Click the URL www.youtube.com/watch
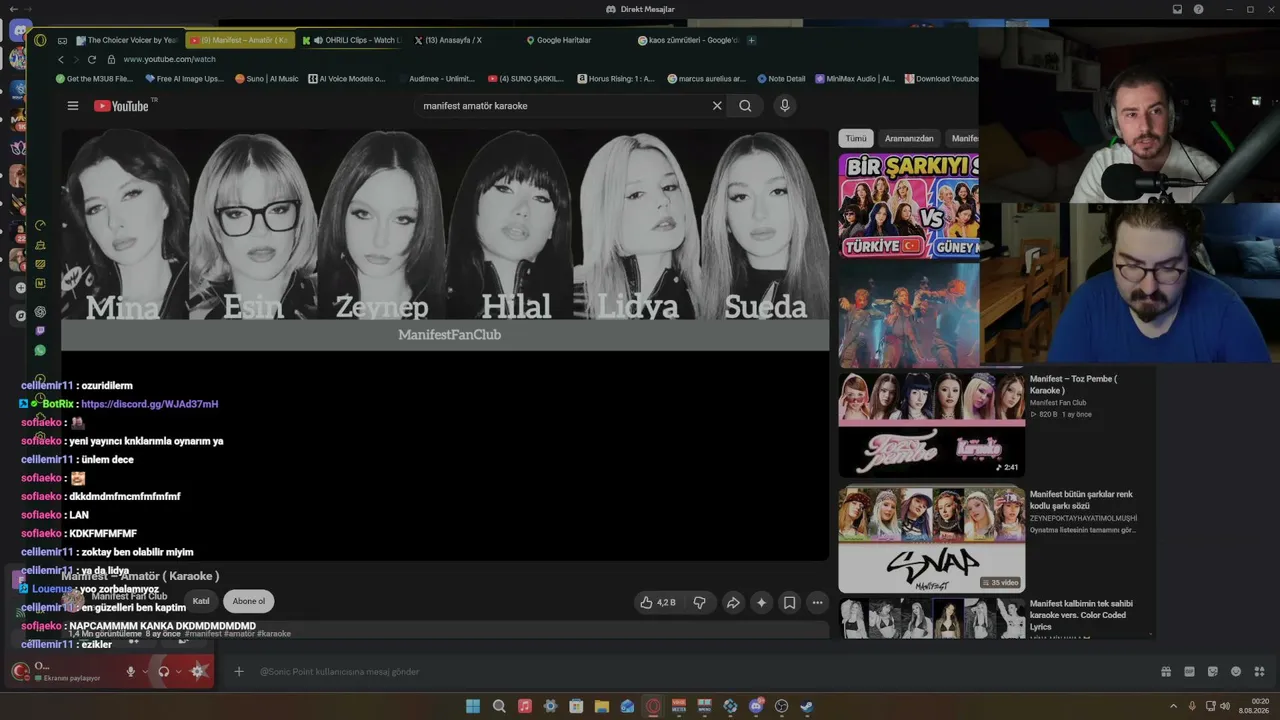Viewport: 1280px width, 720px height. click(x=170, y=60)
